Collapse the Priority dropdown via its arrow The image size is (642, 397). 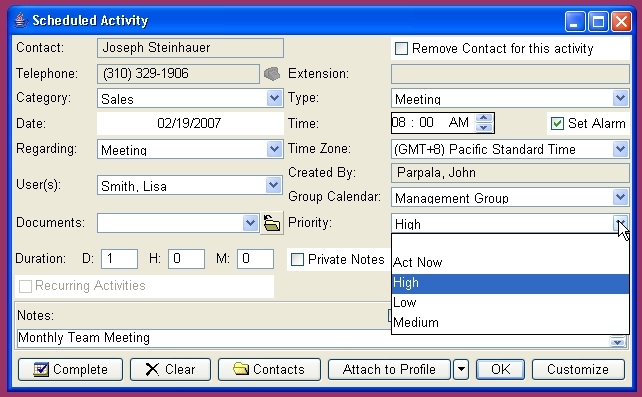click(621, 223)
